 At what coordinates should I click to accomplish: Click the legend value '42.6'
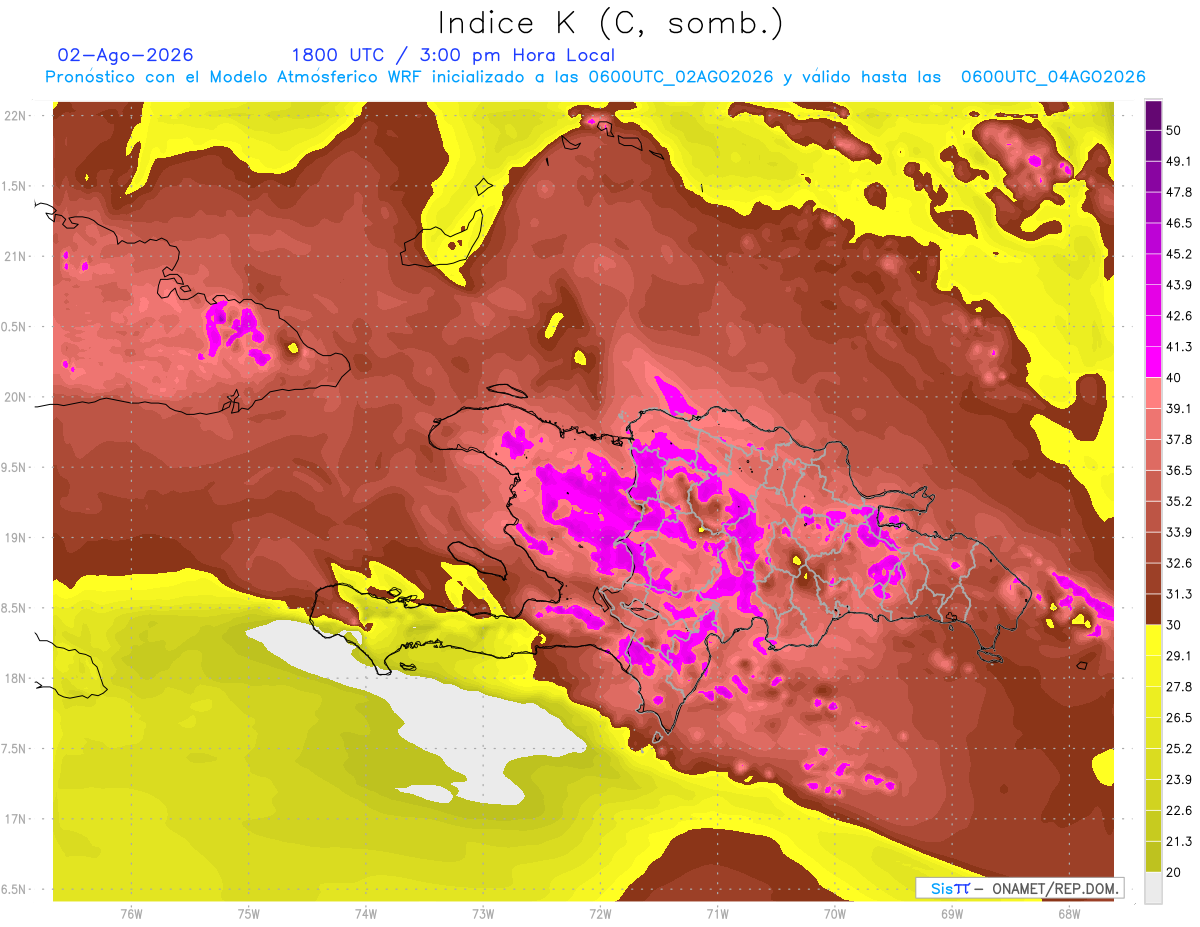[x=1178, y=316]
